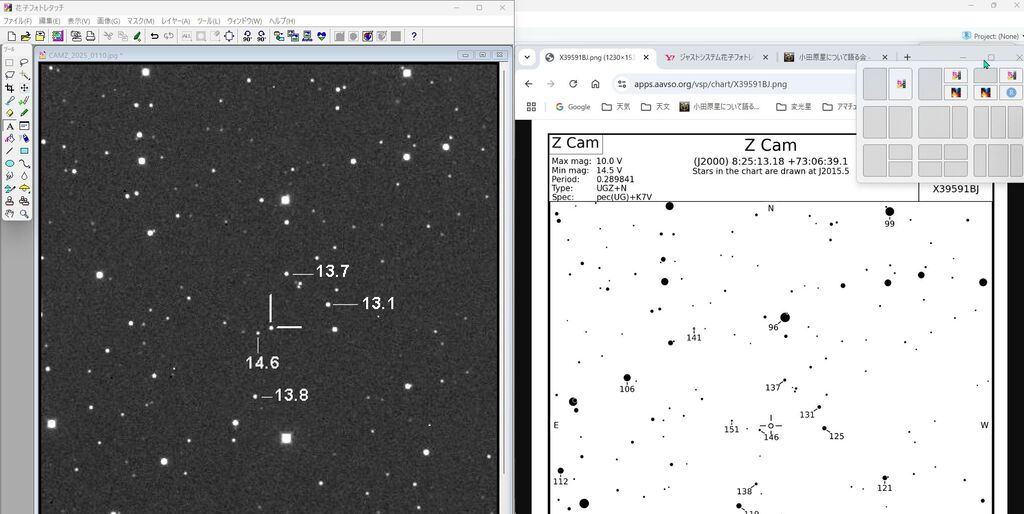The image size is (1024, 514).
Task: Click the blue heart toolbar icon
Action: [321, 36]
